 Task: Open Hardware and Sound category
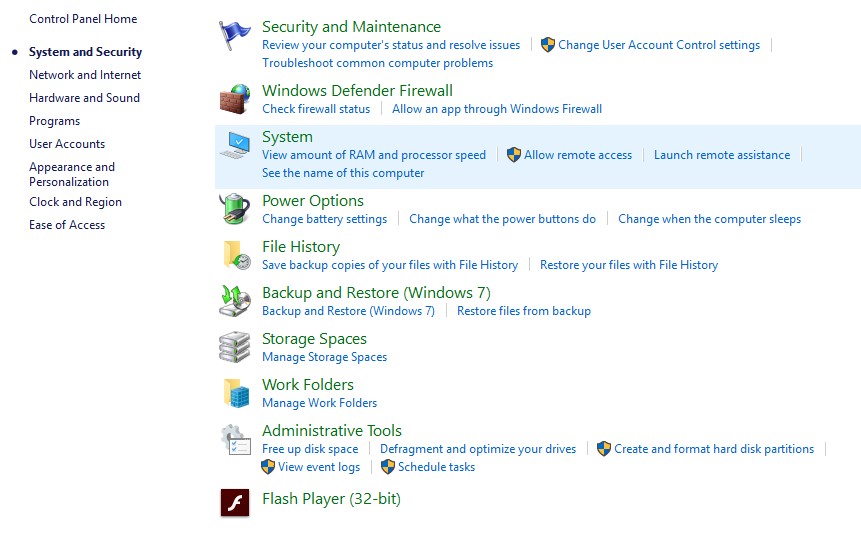[x=84, y=98]
